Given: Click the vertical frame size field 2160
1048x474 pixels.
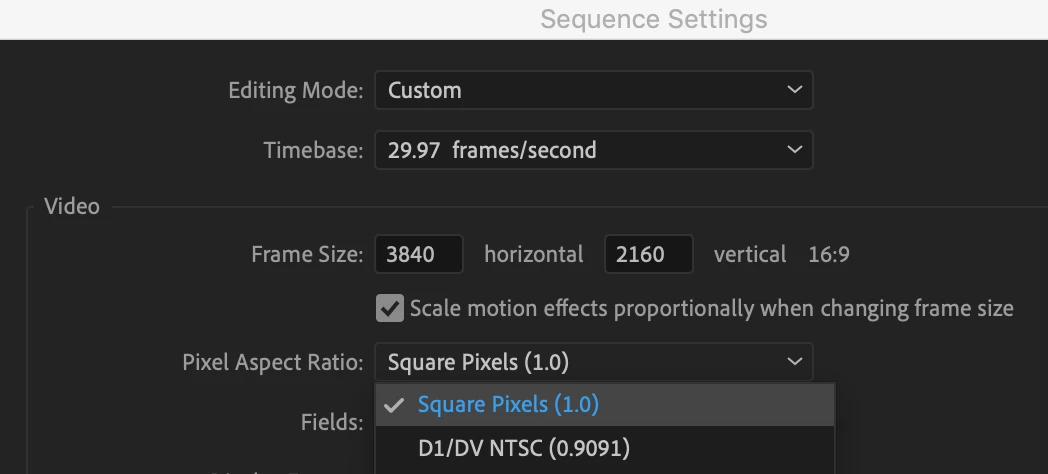Looking at the screenshot, I should tap(648, 254).
